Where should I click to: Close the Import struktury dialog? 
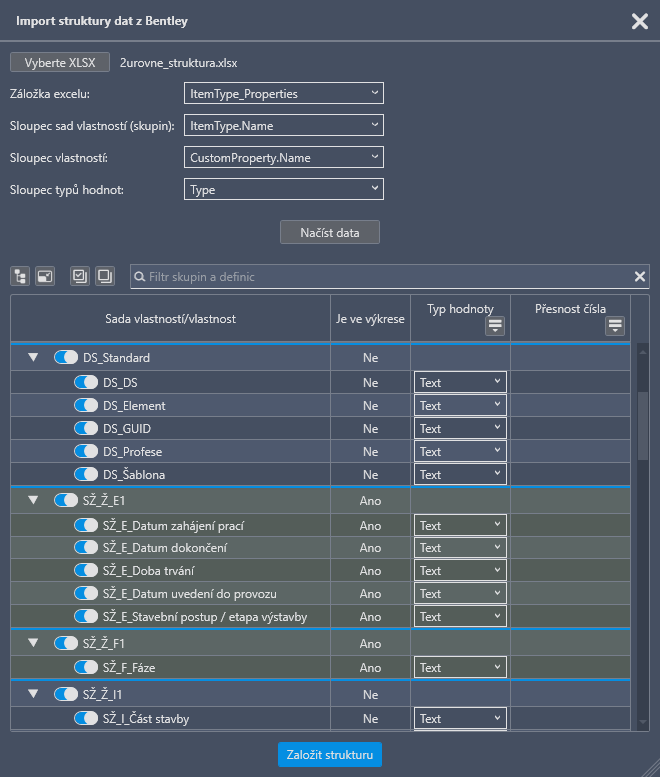640,21
